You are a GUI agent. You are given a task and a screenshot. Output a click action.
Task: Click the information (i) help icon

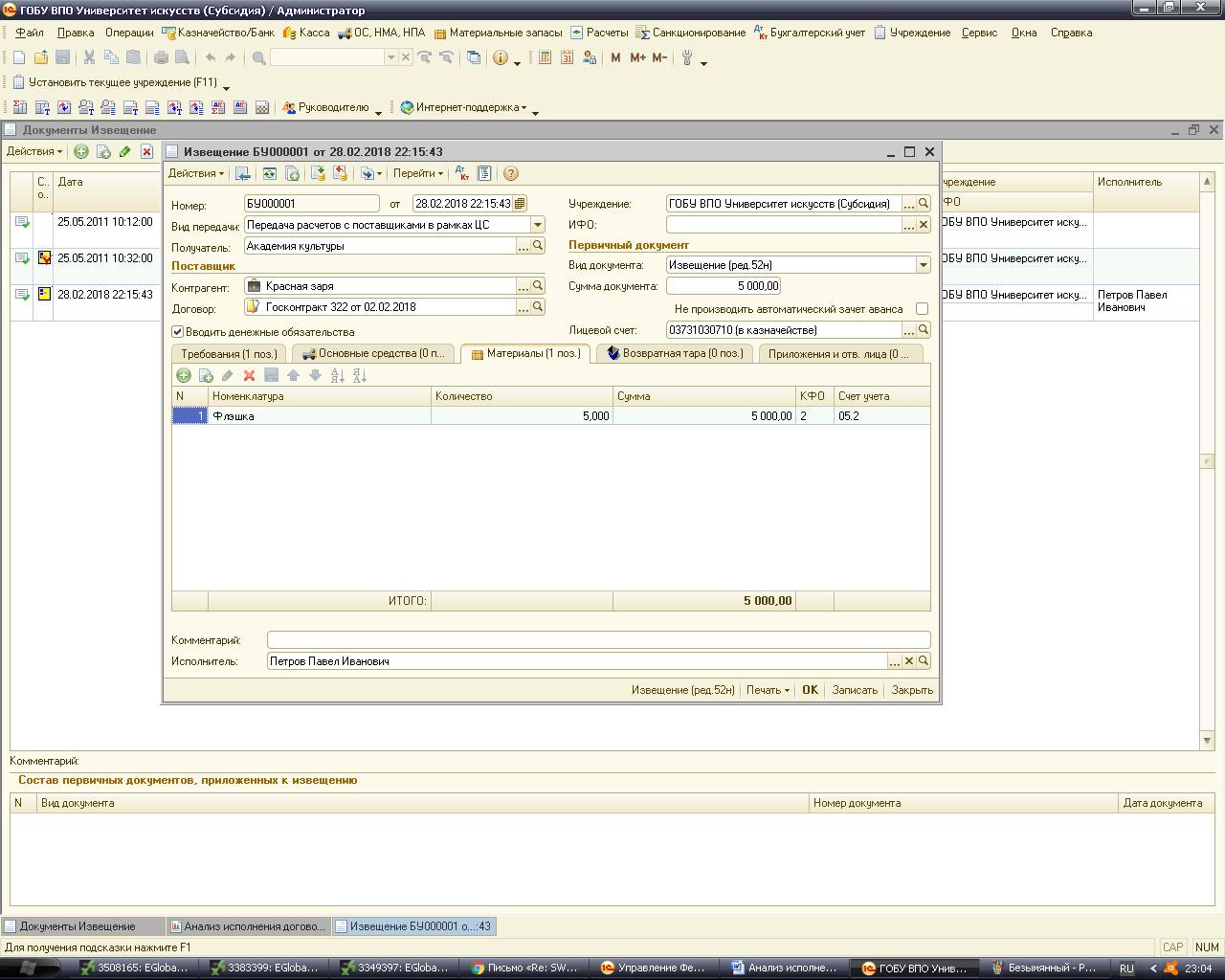(501, 57)
